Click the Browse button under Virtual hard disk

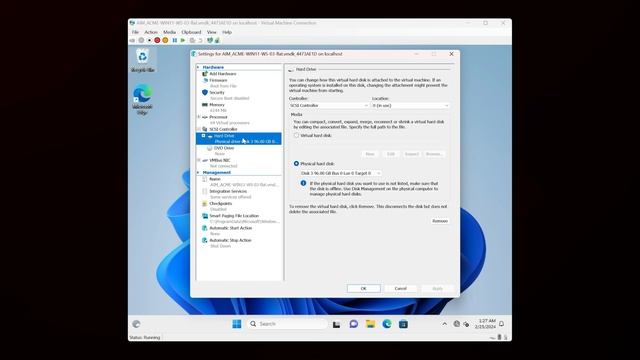pos(433,154)
